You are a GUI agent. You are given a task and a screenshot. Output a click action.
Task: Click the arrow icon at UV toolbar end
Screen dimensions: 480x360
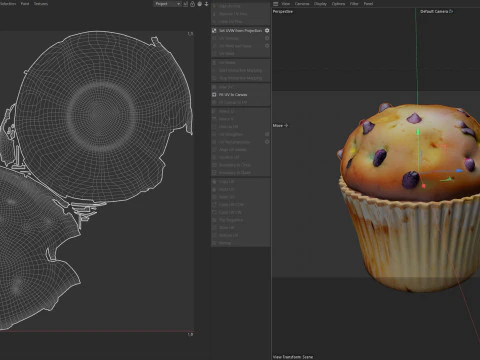tap(206, 4)
